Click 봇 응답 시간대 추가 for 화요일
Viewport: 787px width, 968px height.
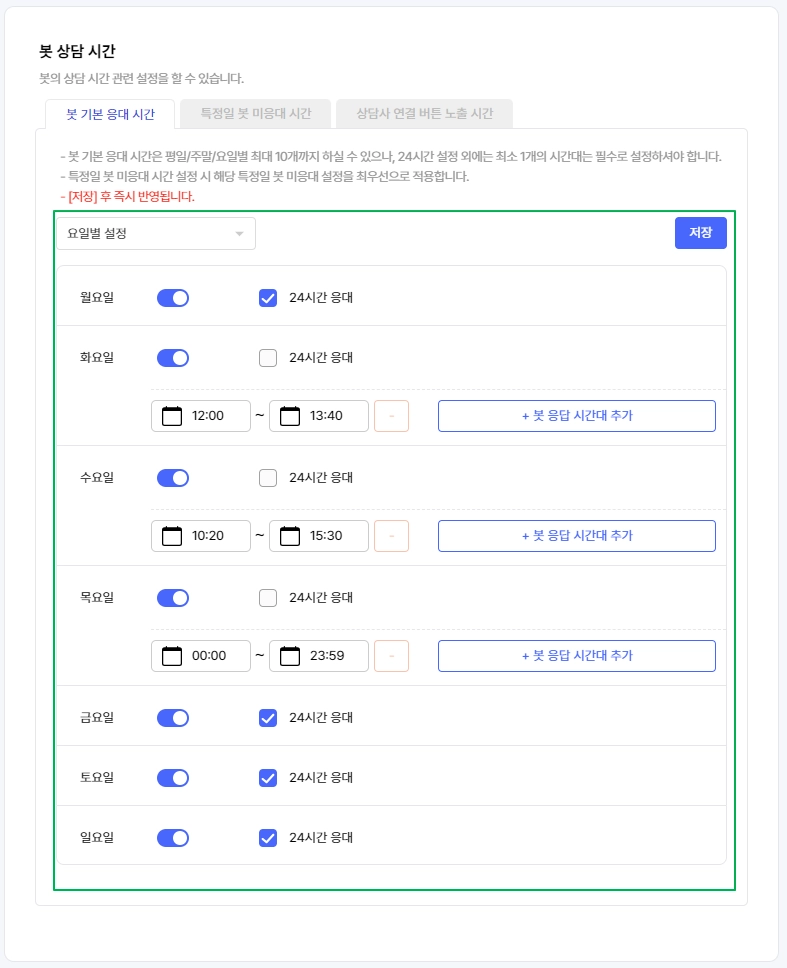click(577, 416)
